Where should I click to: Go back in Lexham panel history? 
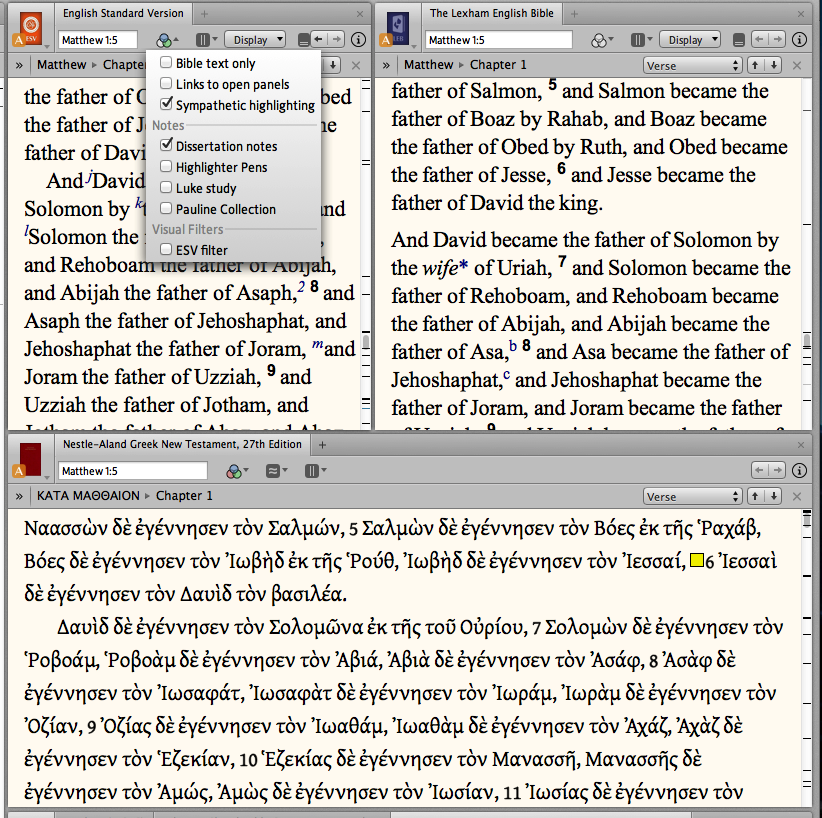click(x=760, y=39)
